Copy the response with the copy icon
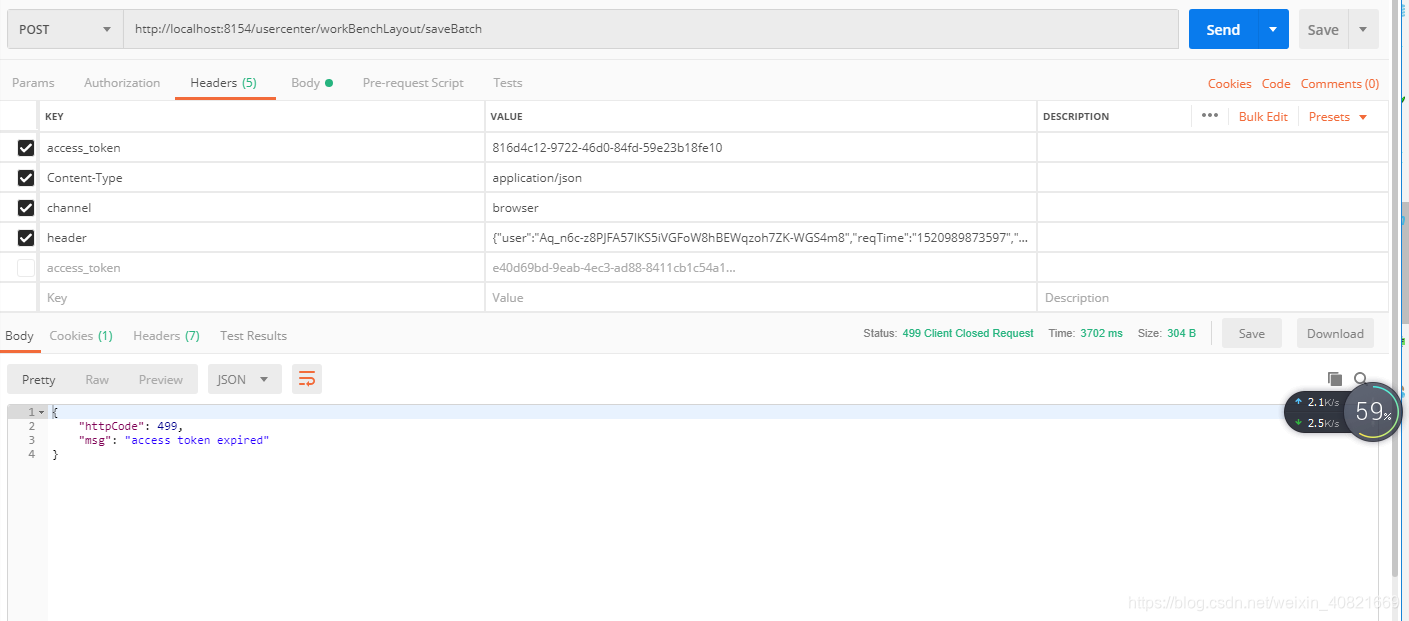The width and height of the screenshot is (1409, 621). point(1334,379)
